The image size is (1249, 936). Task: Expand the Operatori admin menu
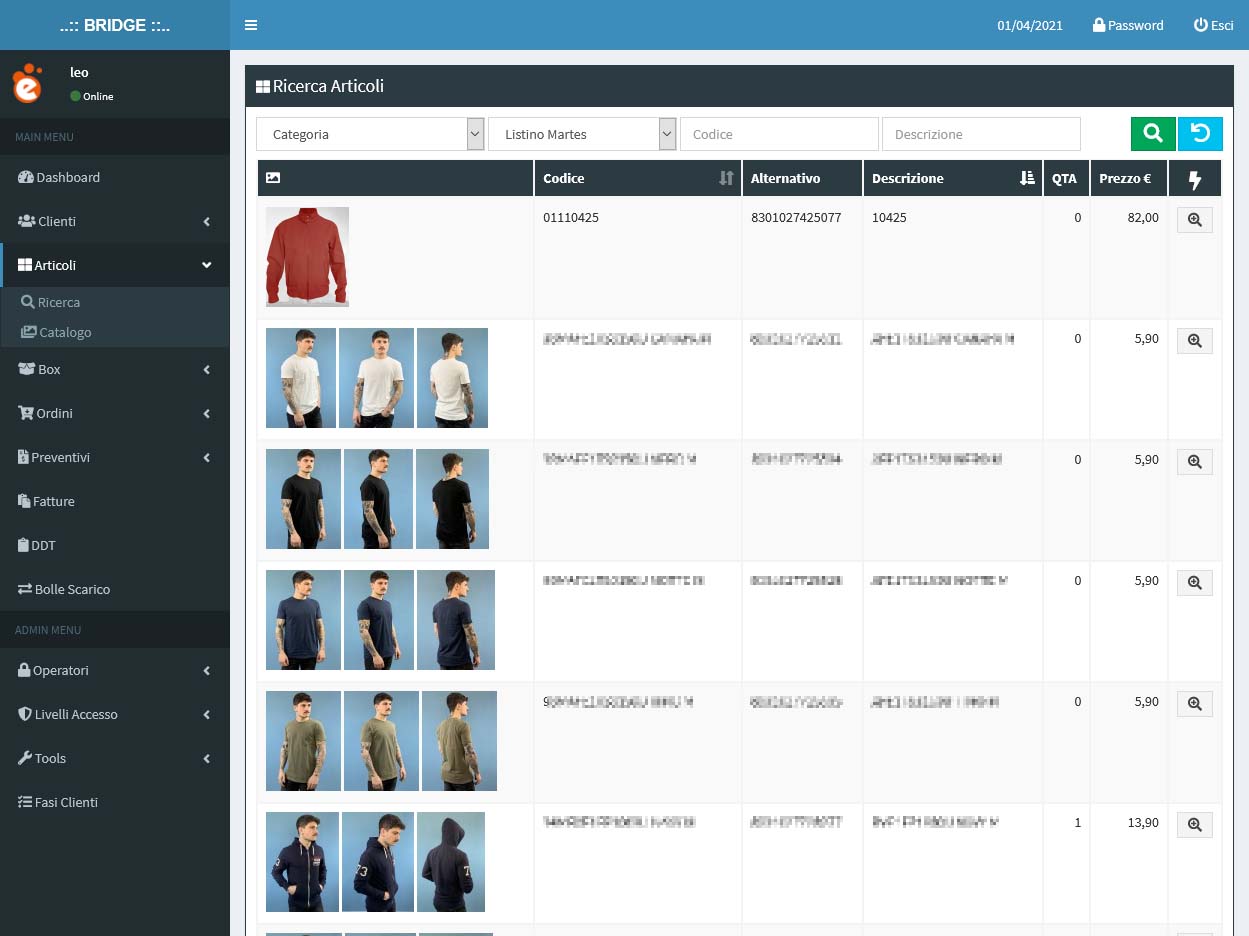[x=115, y=670]
